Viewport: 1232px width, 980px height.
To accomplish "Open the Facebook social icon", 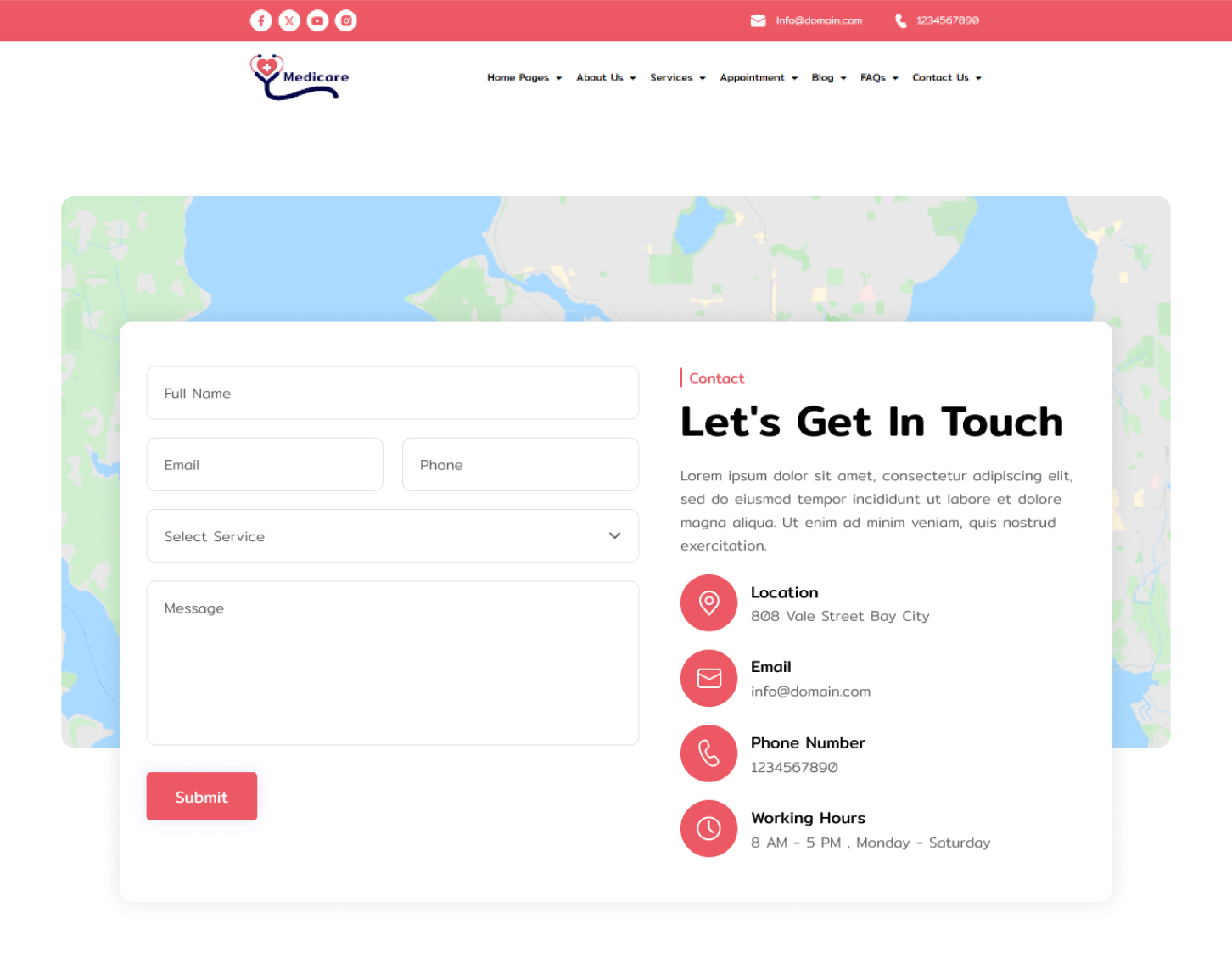I will [261, 20].
